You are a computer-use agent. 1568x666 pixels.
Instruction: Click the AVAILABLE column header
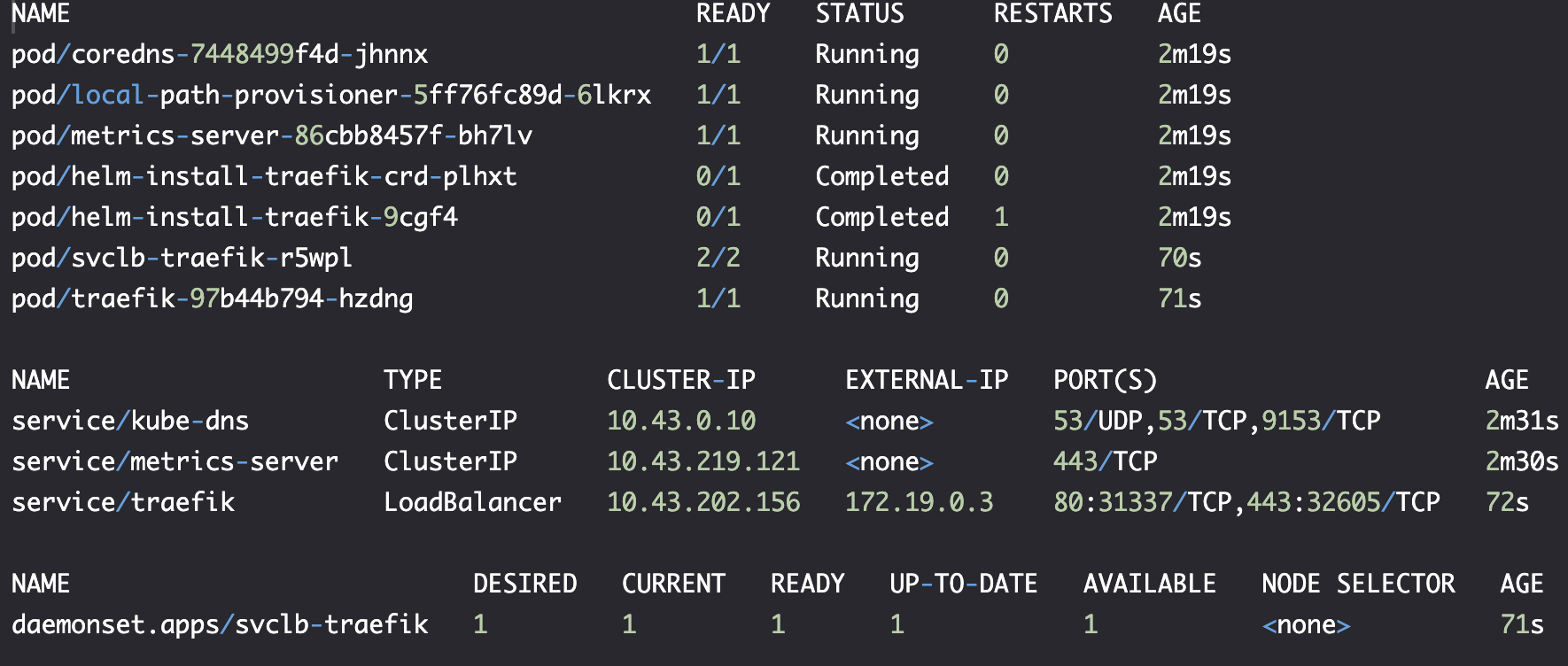tap(1149, 585)
